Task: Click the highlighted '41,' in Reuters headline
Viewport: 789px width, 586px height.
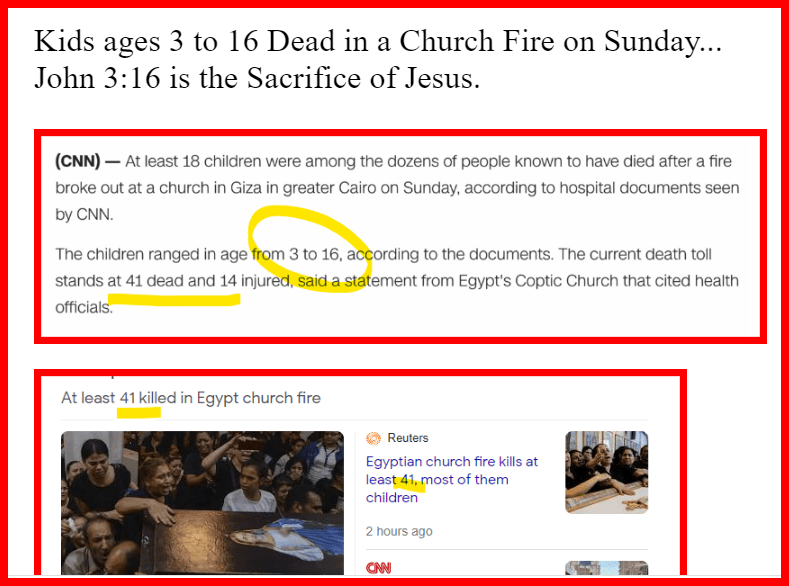Action: point(409,479)
